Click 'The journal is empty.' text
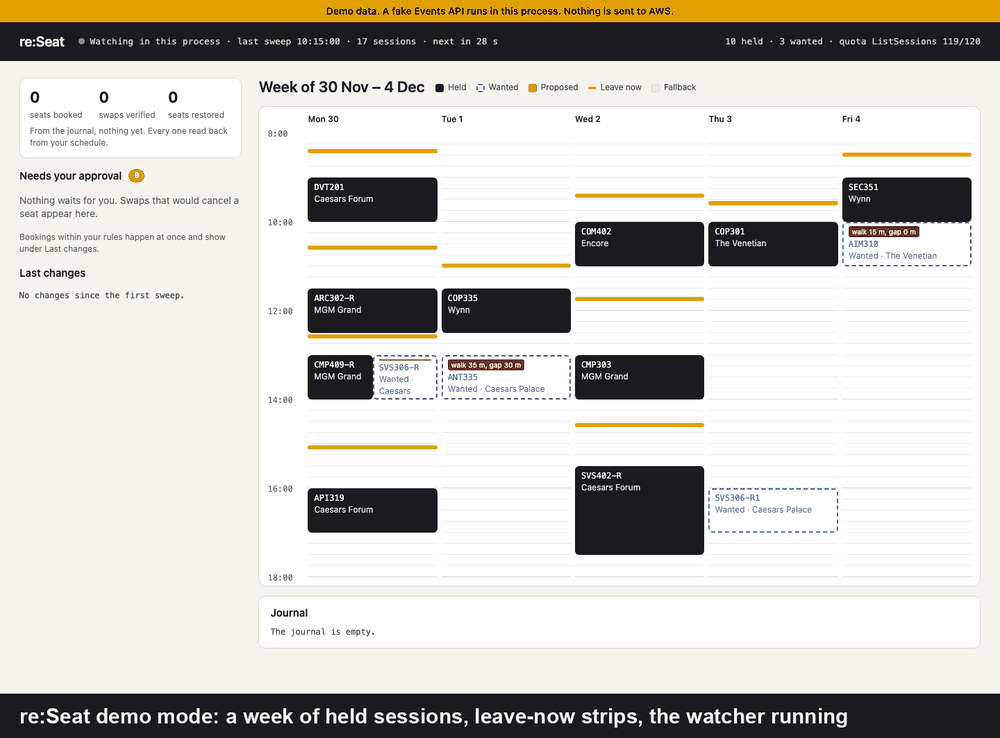The width and height of the screenshot is (1000, 738). 323,631
